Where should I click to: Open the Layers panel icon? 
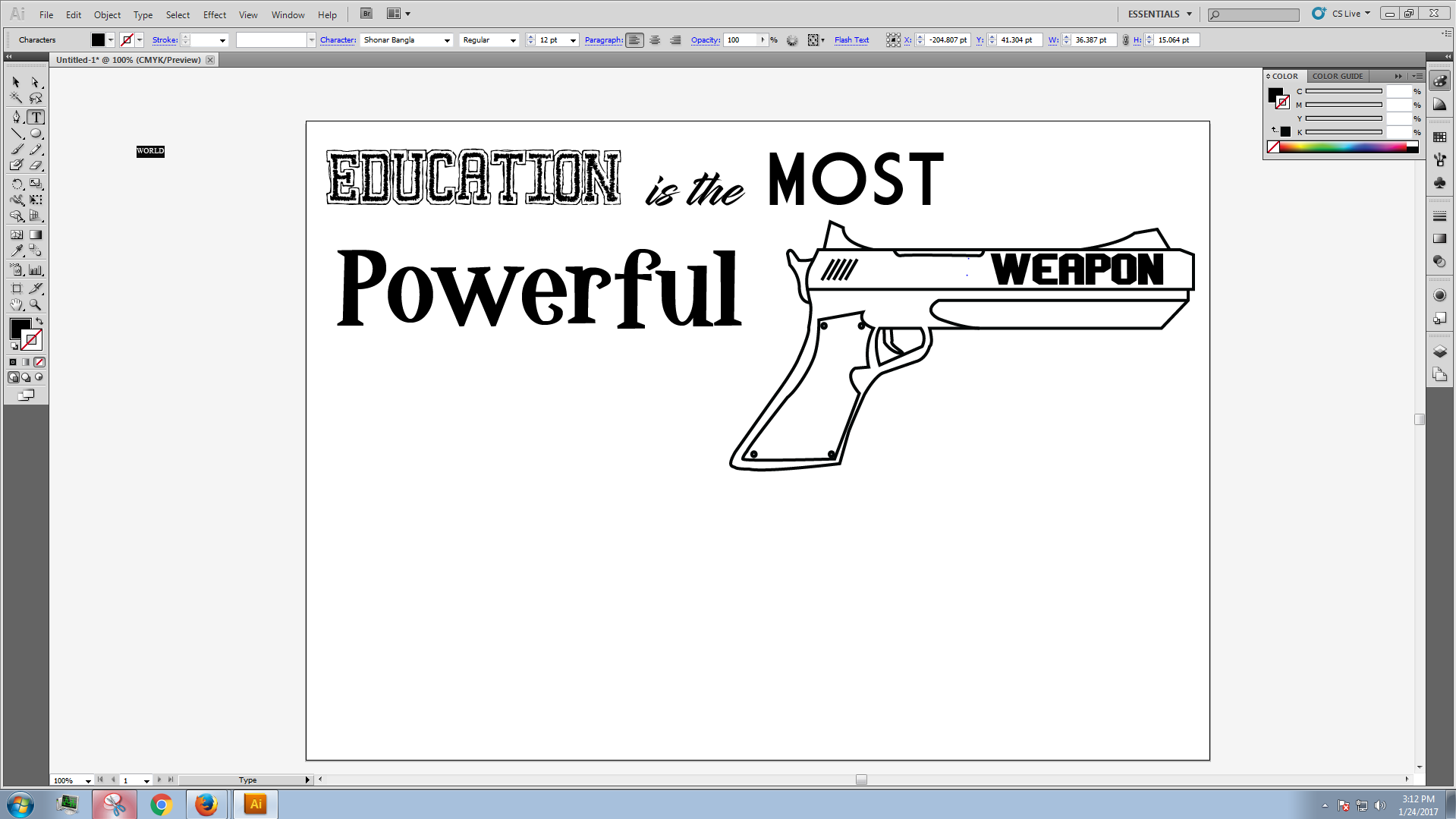click(x=1439, y=351)
